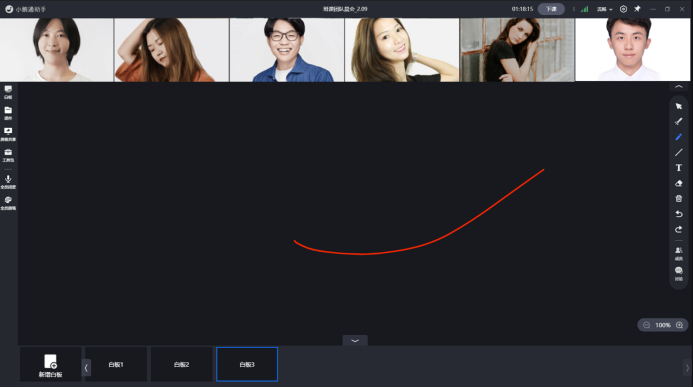Collapse the whiteboard tab strip chevron

(x=355, y=340)
